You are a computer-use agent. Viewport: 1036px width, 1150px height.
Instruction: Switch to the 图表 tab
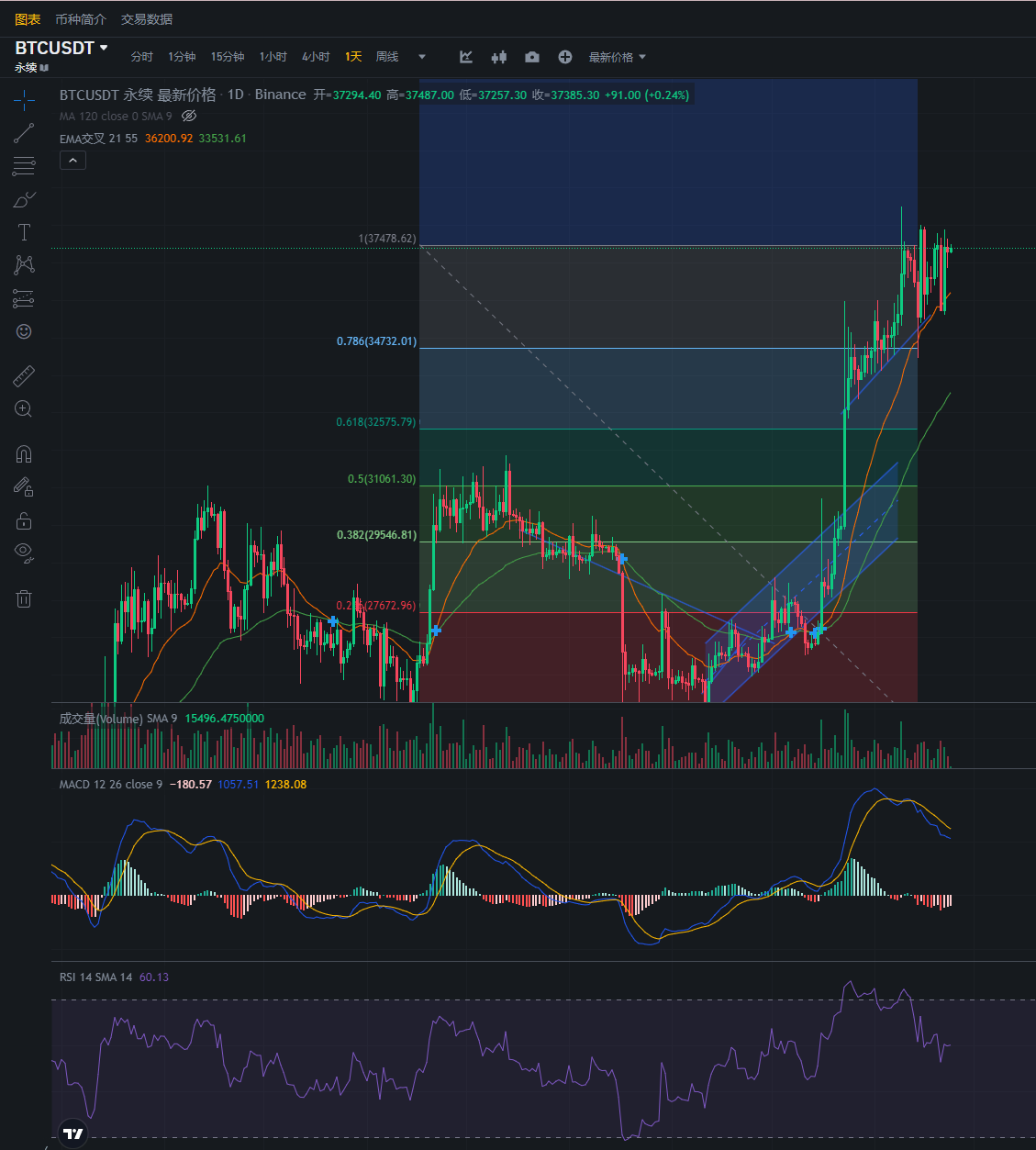(x=28, y=18)
